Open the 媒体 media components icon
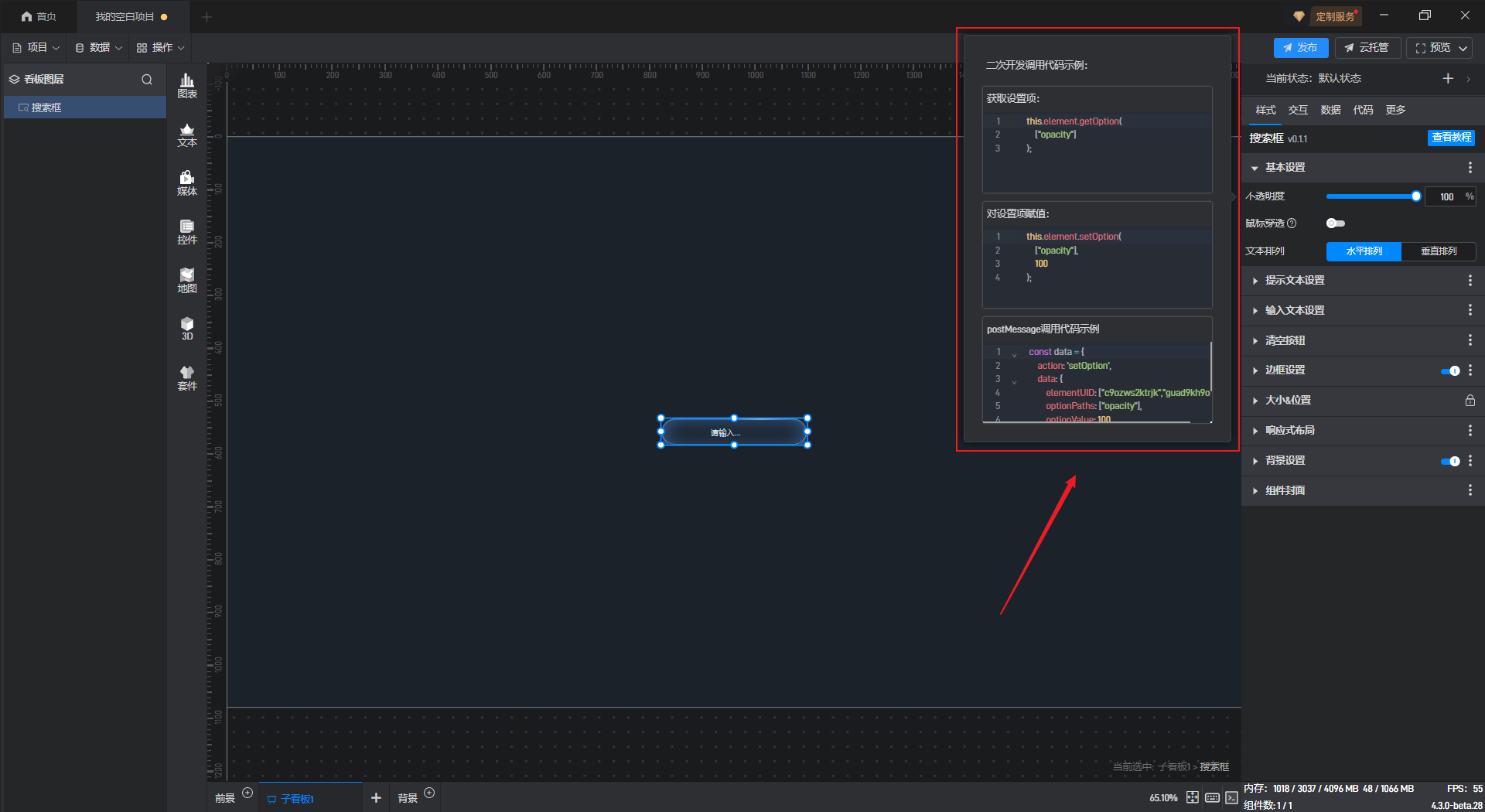The width and height of the screenshot is (1485, 812). click(187, 183)
